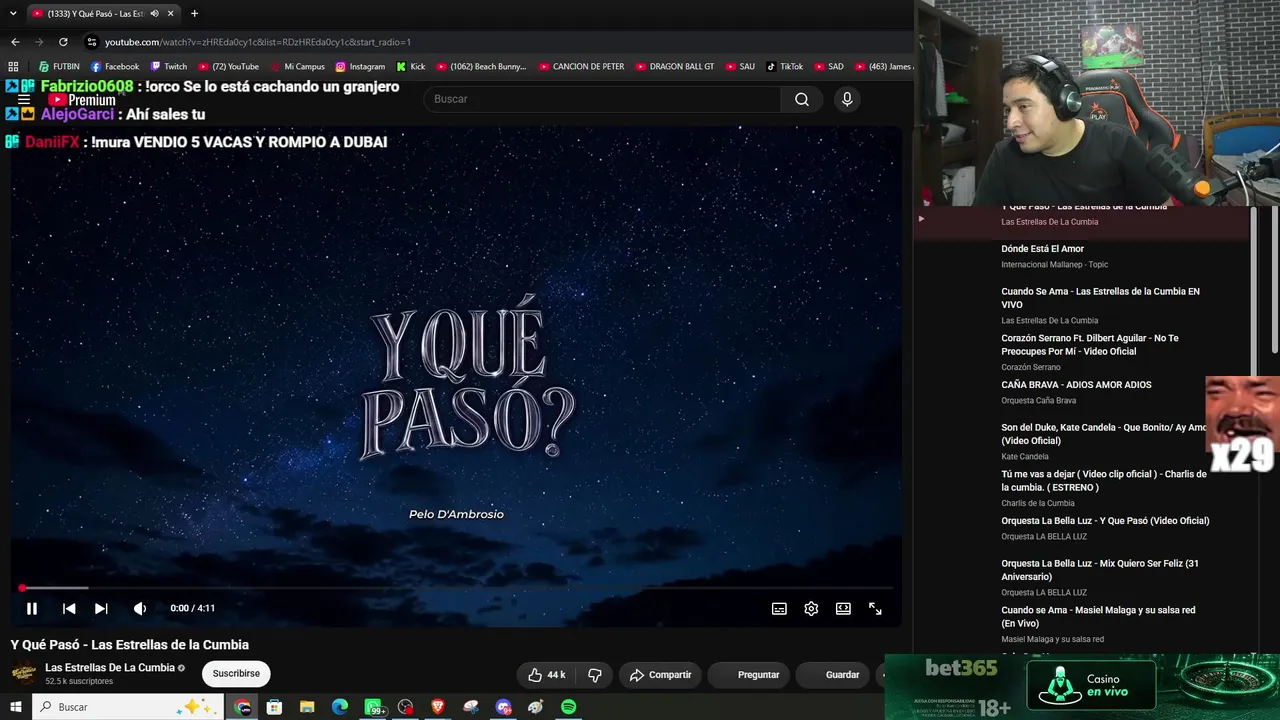Start voice search with microphone
The width and height of the screenshot is (1280, 720).
847,99
